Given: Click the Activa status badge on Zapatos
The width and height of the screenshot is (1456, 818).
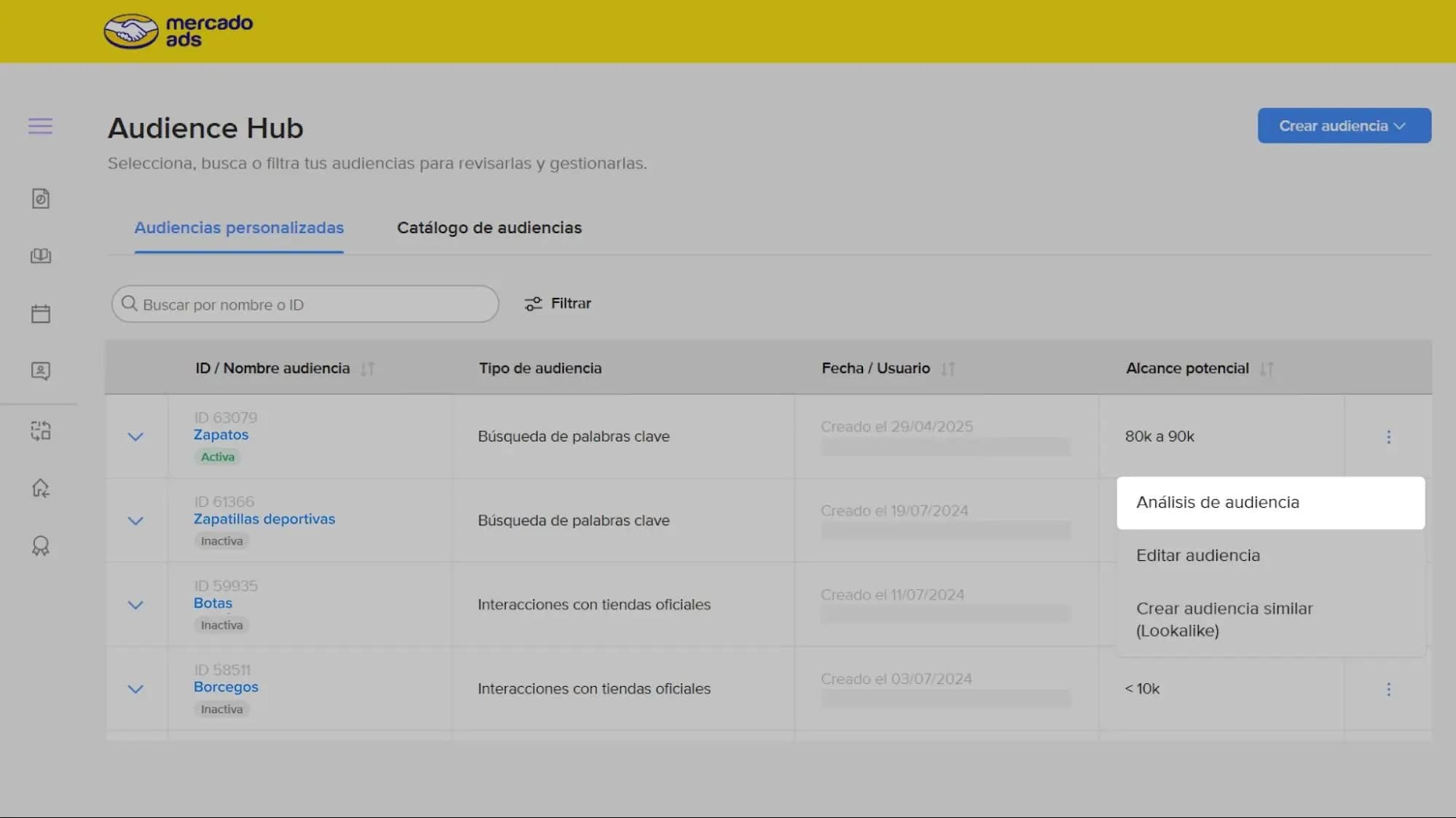Looking at the screenshot, I should (218, 457).
